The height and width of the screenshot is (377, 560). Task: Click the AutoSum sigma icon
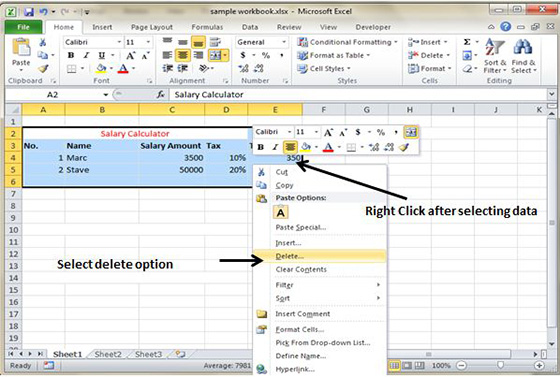(x=467, y=42)
